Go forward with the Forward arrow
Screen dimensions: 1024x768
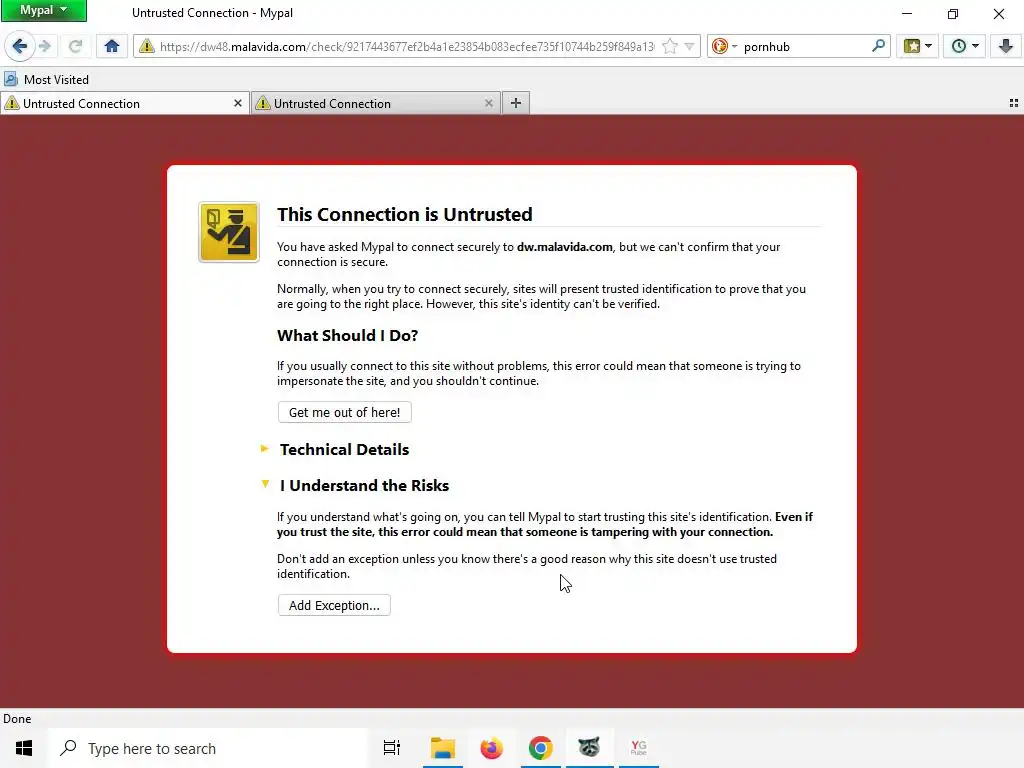44,46
